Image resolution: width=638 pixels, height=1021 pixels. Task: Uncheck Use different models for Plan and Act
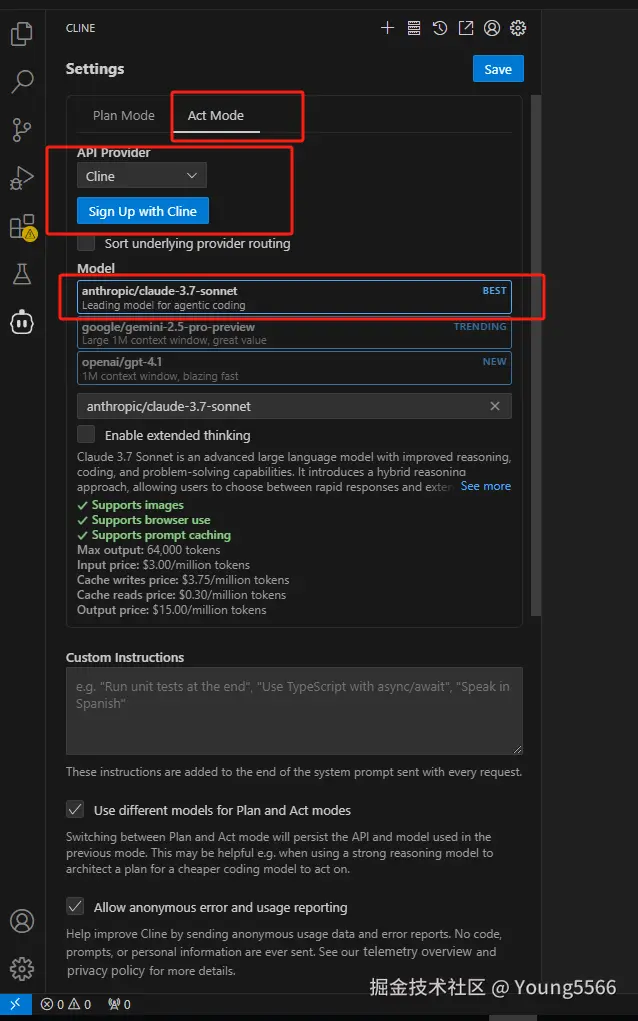click(x=76, y=810)
